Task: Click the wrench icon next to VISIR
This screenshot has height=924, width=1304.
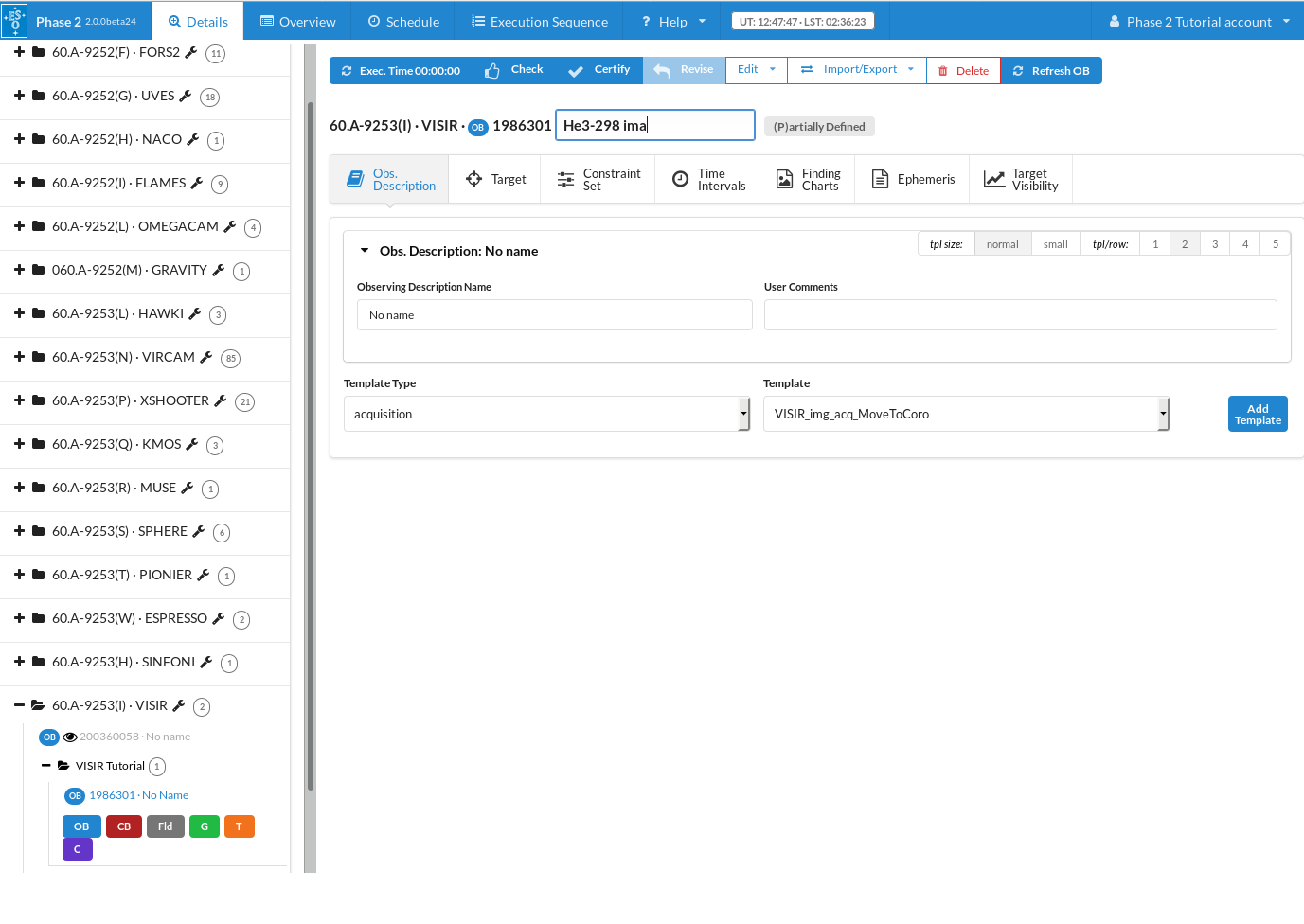Action: (178, 705)
